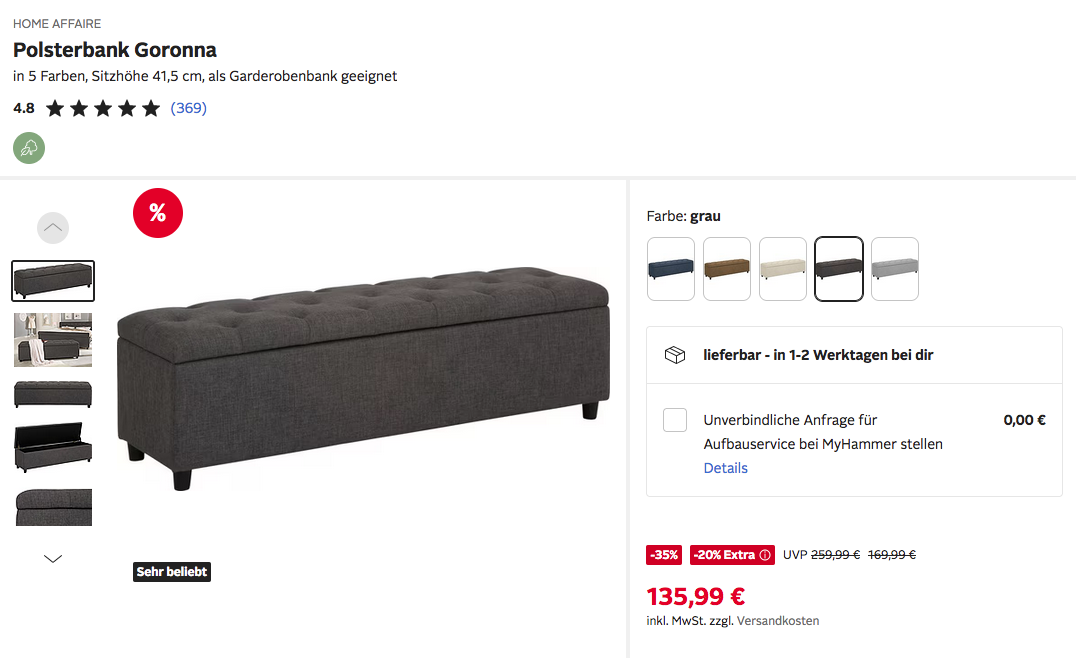Click the five-star rating stars
Screen dimensions: 1076x658
[103, 108]
